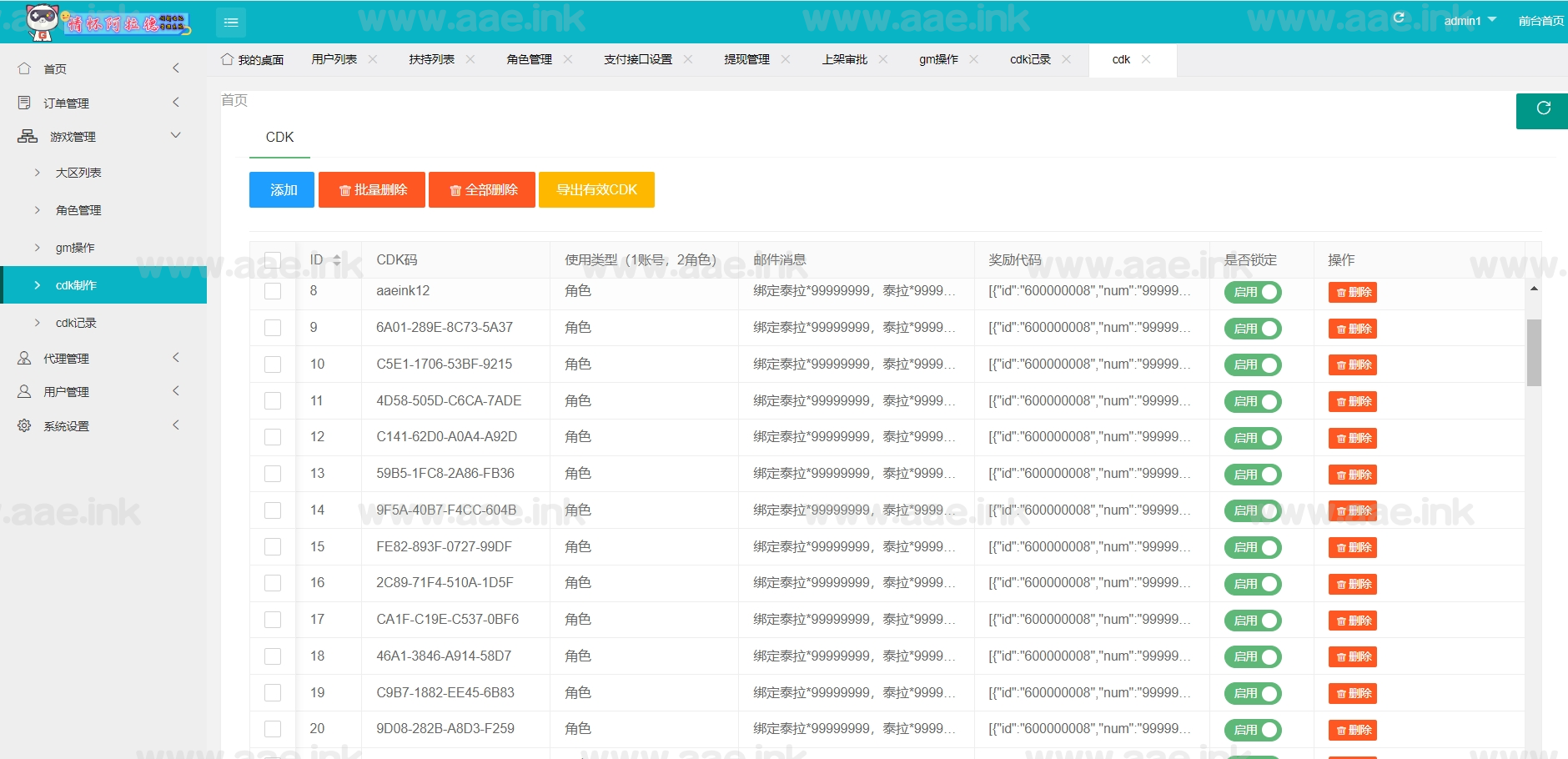This screenshot has height=759, width=1568.
Task: Click the sidebar collapse hamburger icon
Action: coord(231,23)
